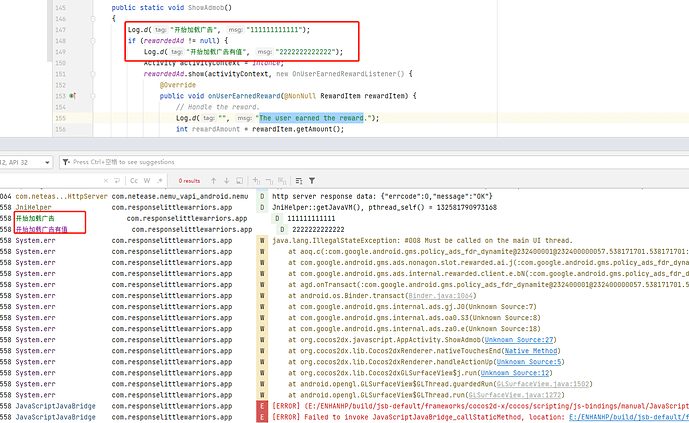Select log message '111111111111'

click(x=311, y=218)
